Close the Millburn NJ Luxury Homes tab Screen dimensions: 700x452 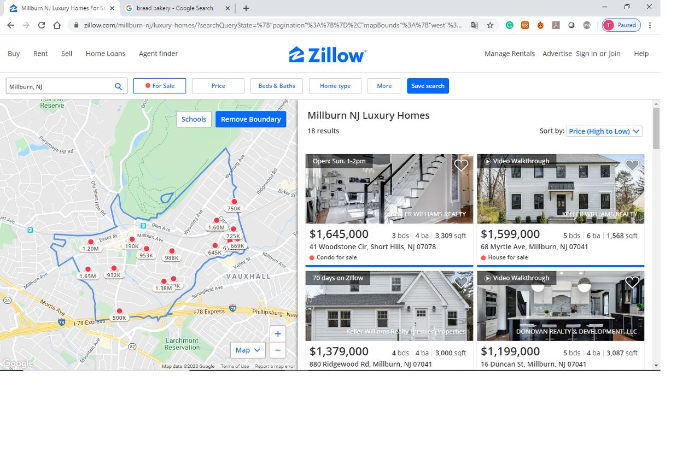(112, 8)
